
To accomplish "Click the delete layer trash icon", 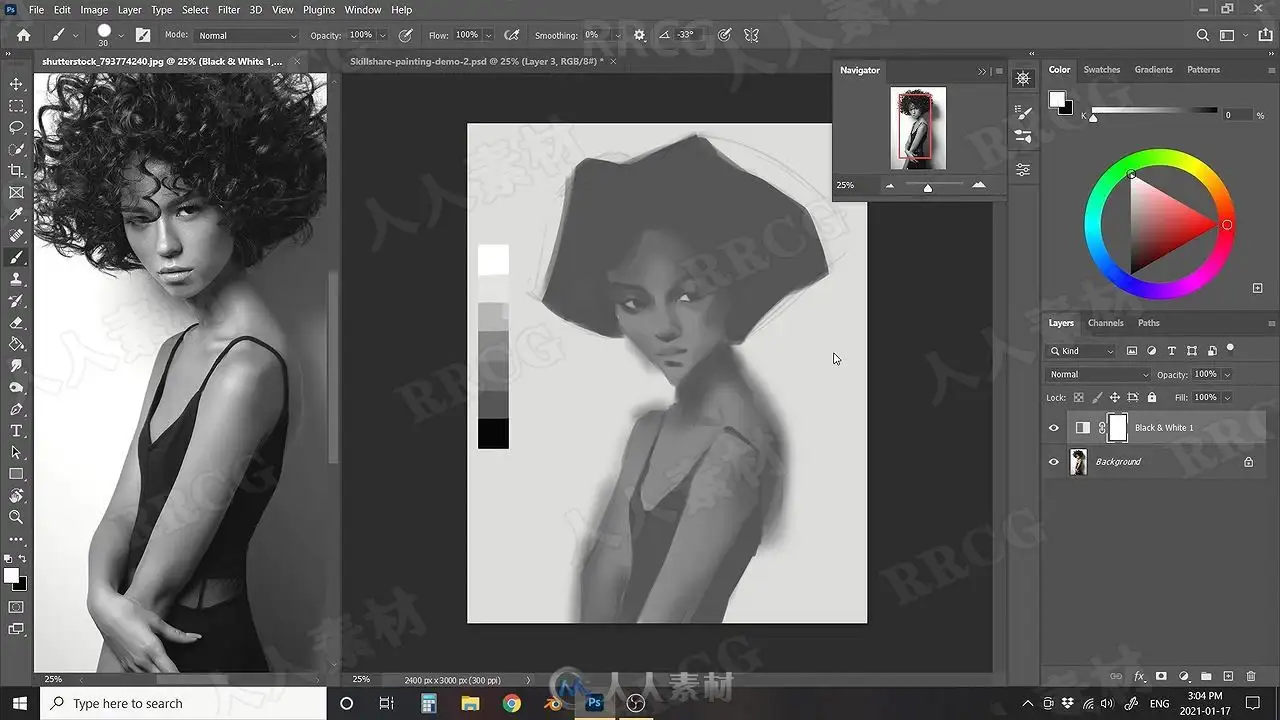I will pyautogui.click(x=1251, y=677).
